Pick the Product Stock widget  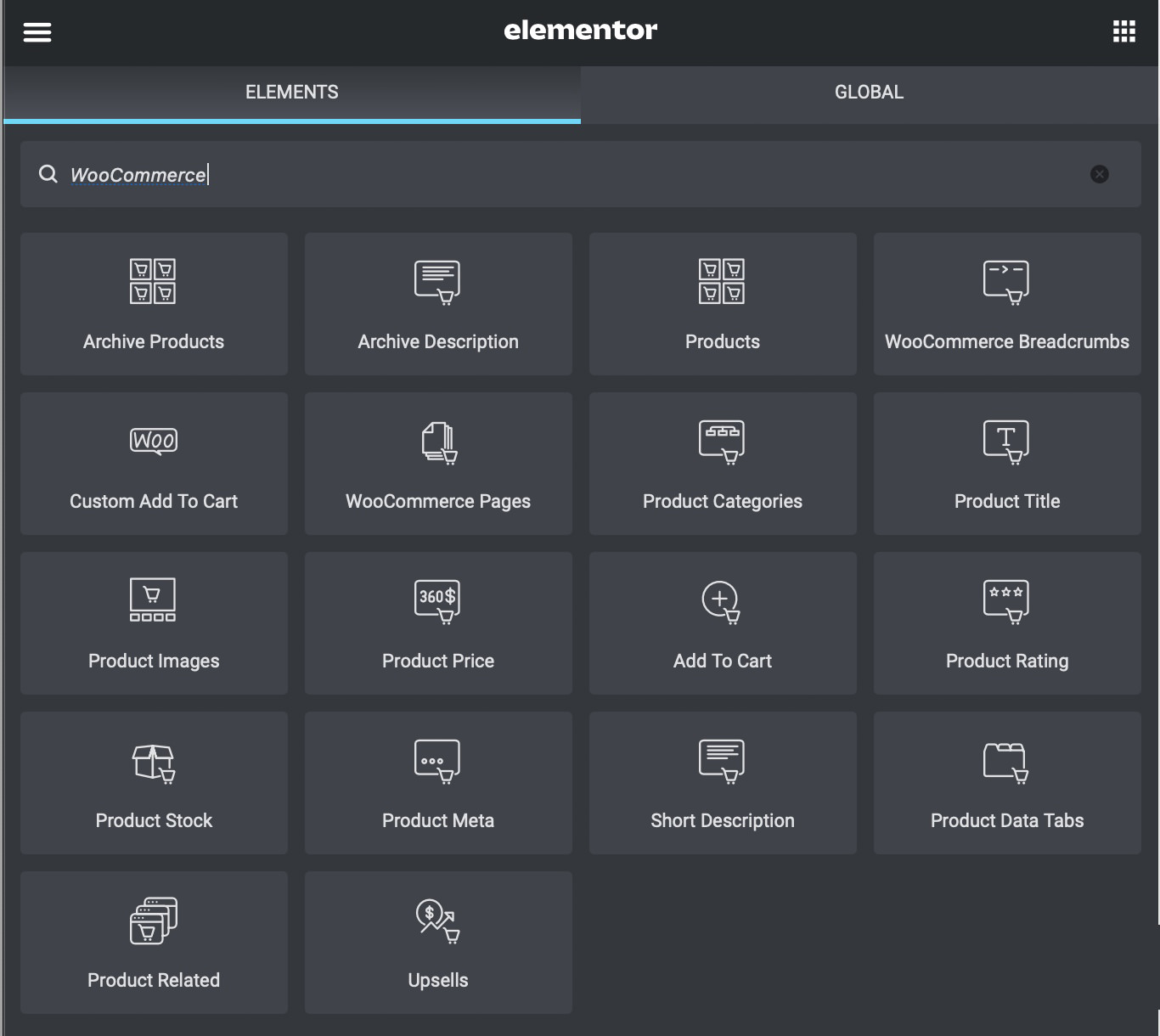[154, 783]
